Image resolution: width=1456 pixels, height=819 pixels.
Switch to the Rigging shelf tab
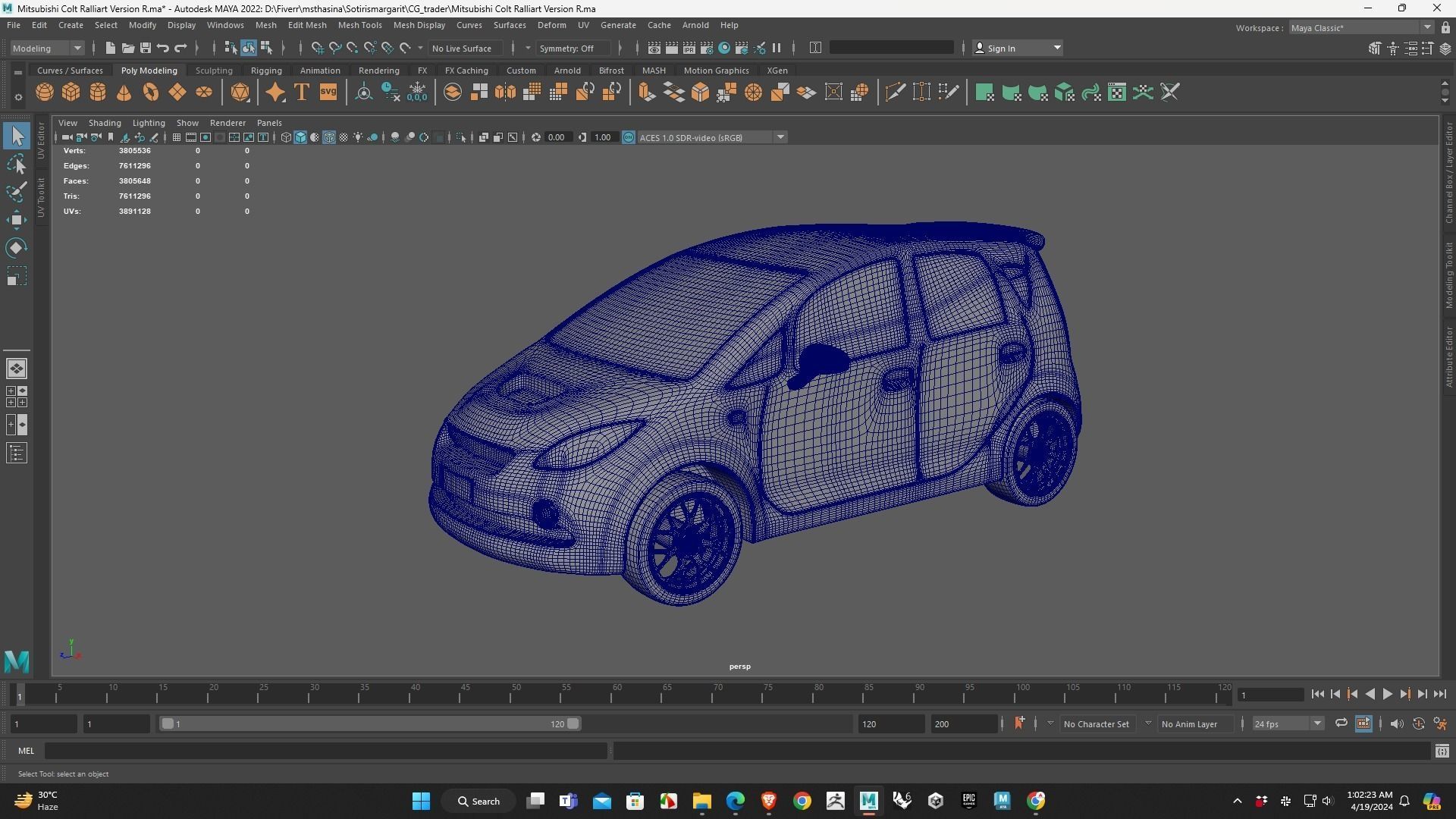(266, 71)
